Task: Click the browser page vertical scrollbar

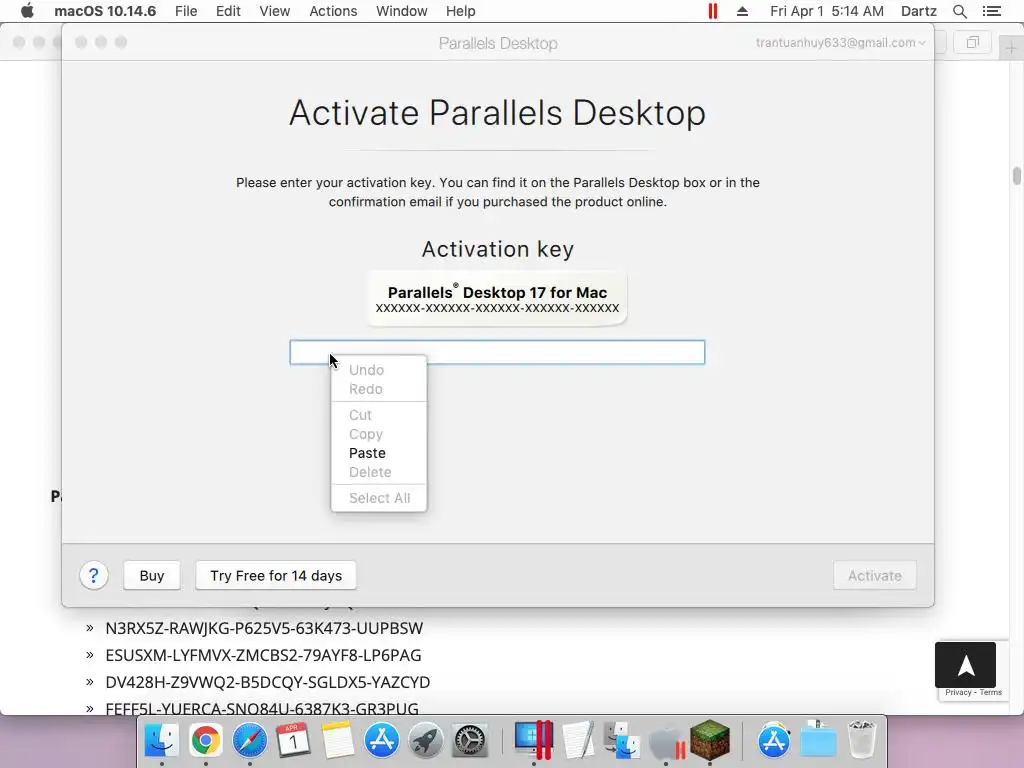Action: [x=1016, y=176]
